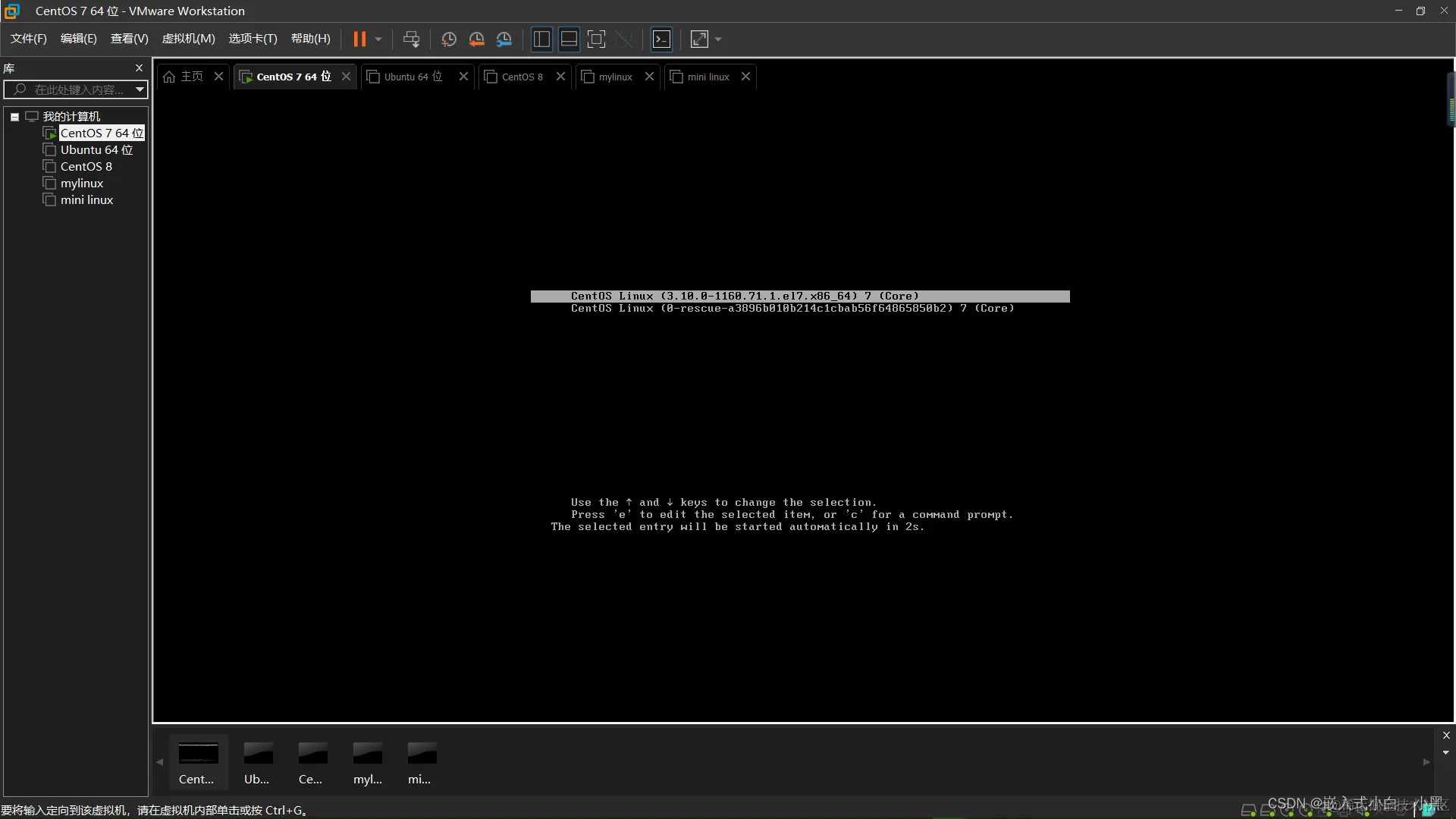
Task: Close the CentOS 8 tab
Action: tap(560, 77)
